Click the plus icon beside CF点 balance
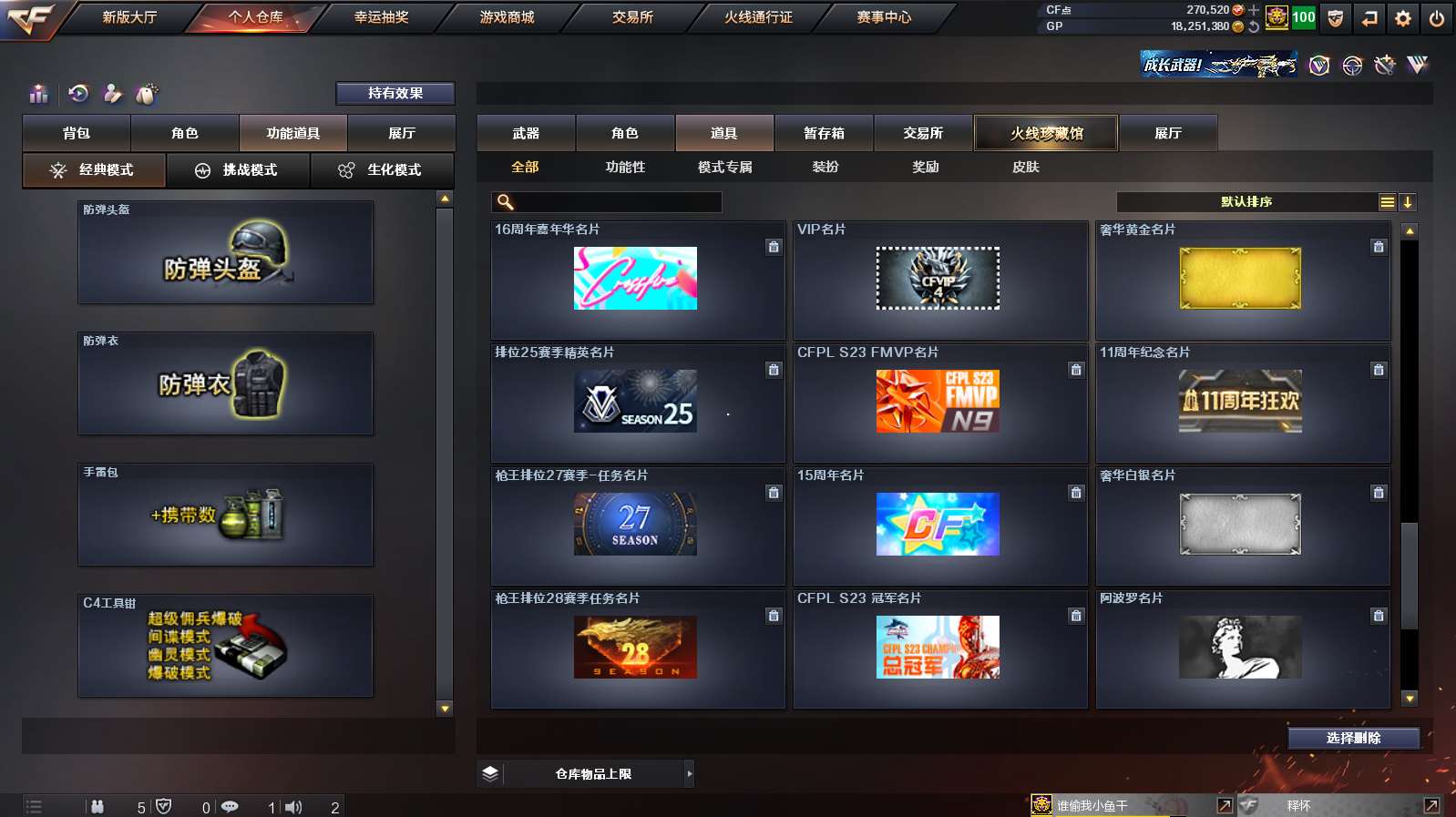 (x=1254, y=10)
